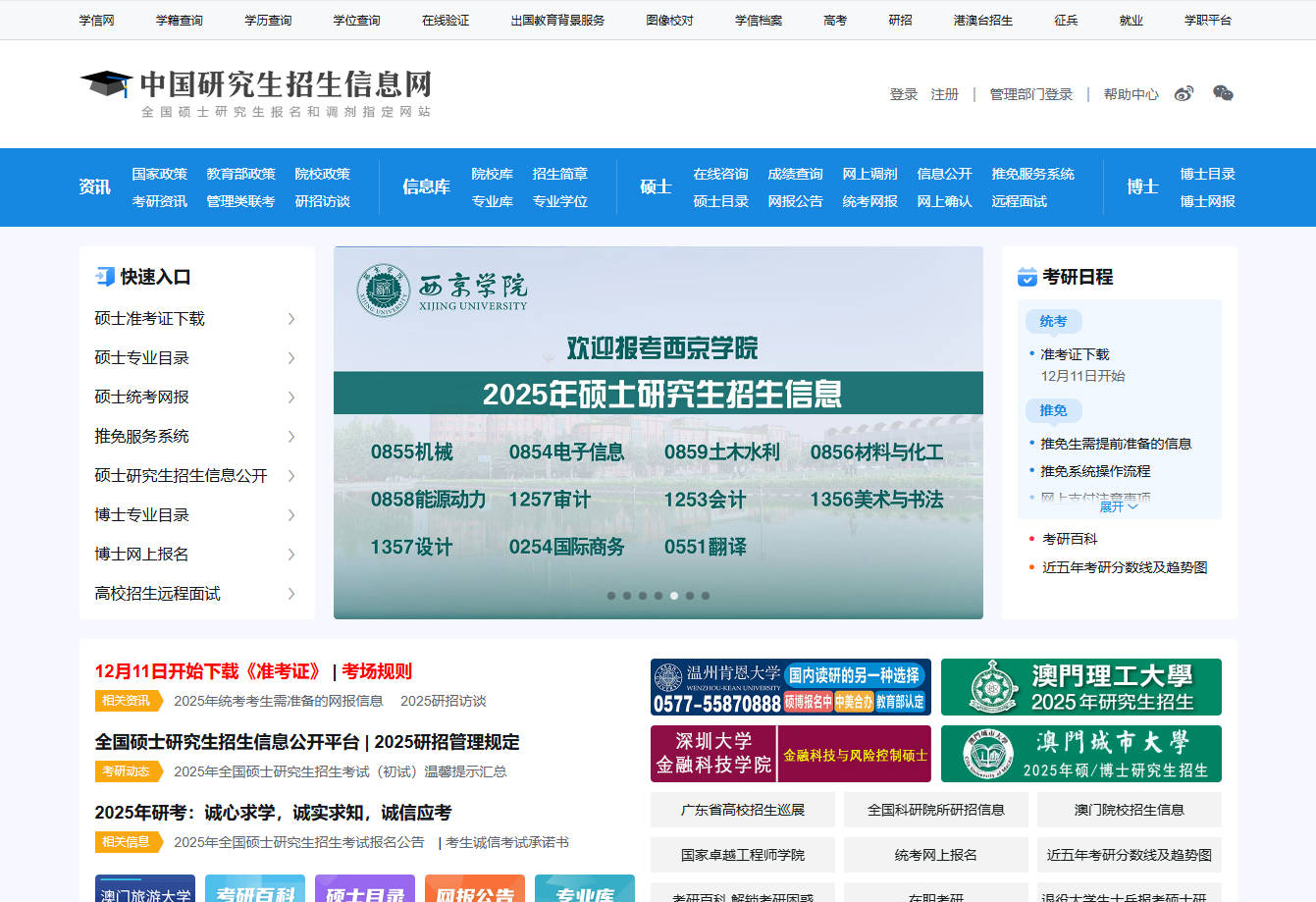Click the 登录 link
The image size is (1316, 902).
pyautogui.click(x=904, y=94)
